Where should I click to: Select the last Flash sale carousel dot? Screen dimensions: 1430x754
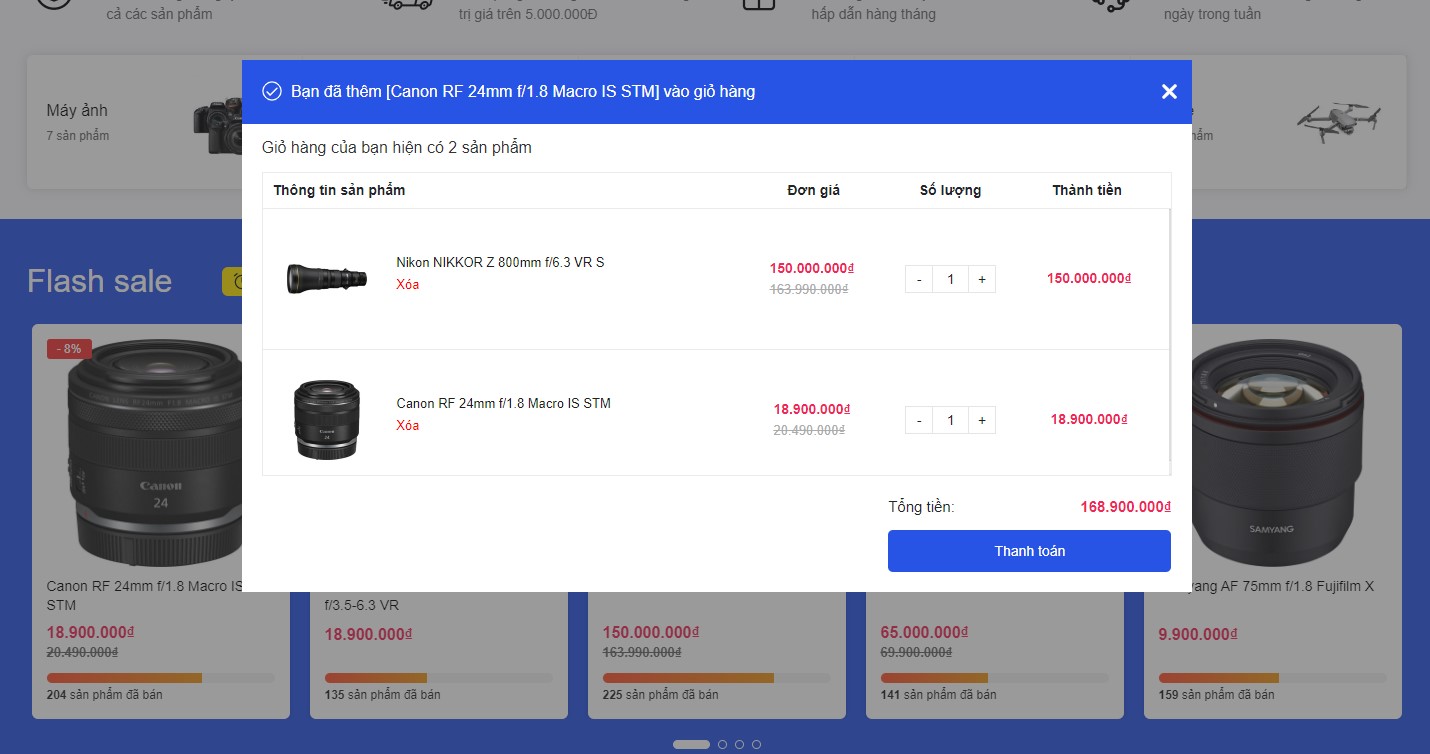tap(756, 744)
